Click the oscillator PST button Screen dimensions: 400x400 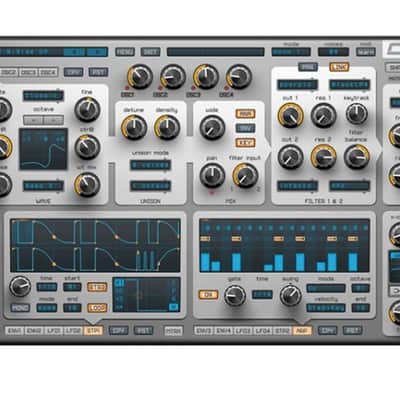98,72
